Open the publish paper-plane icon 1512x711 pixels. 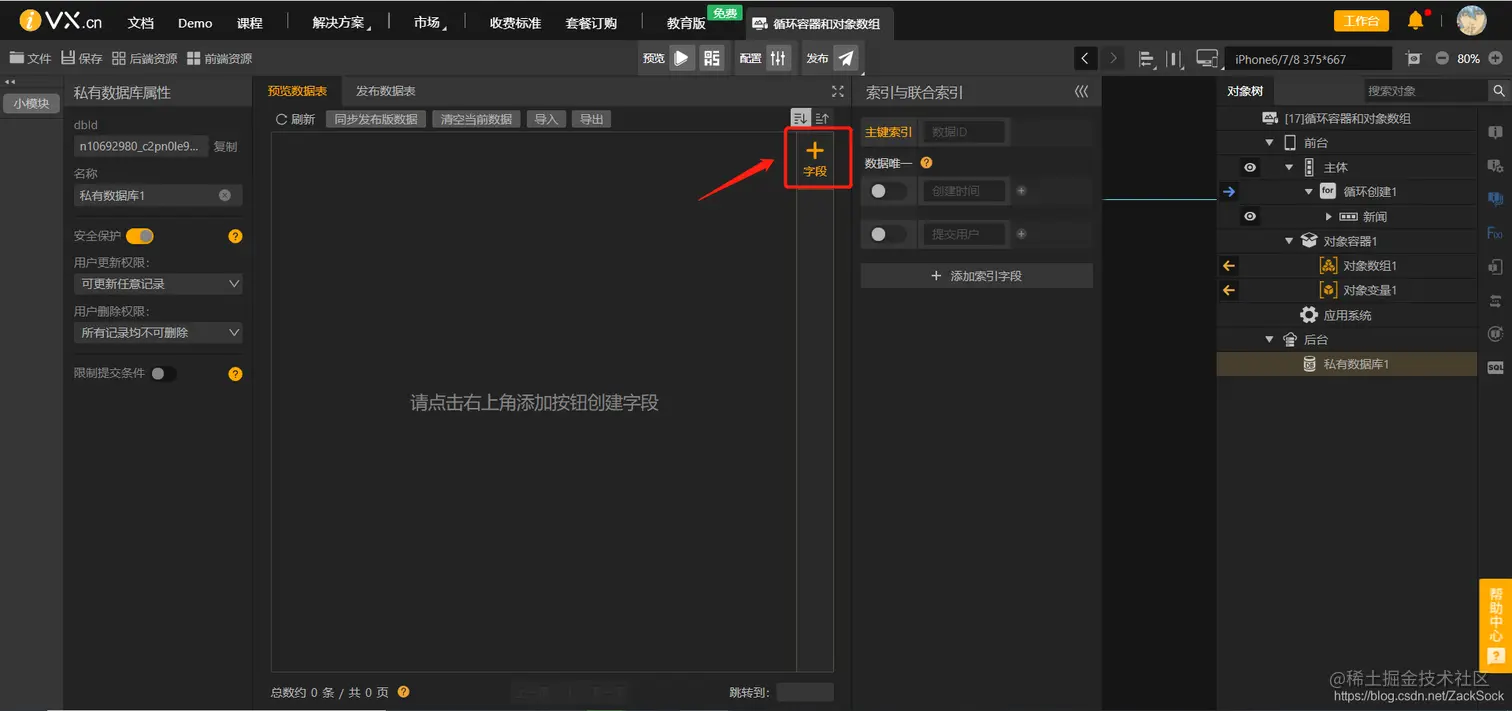(846, 58)
